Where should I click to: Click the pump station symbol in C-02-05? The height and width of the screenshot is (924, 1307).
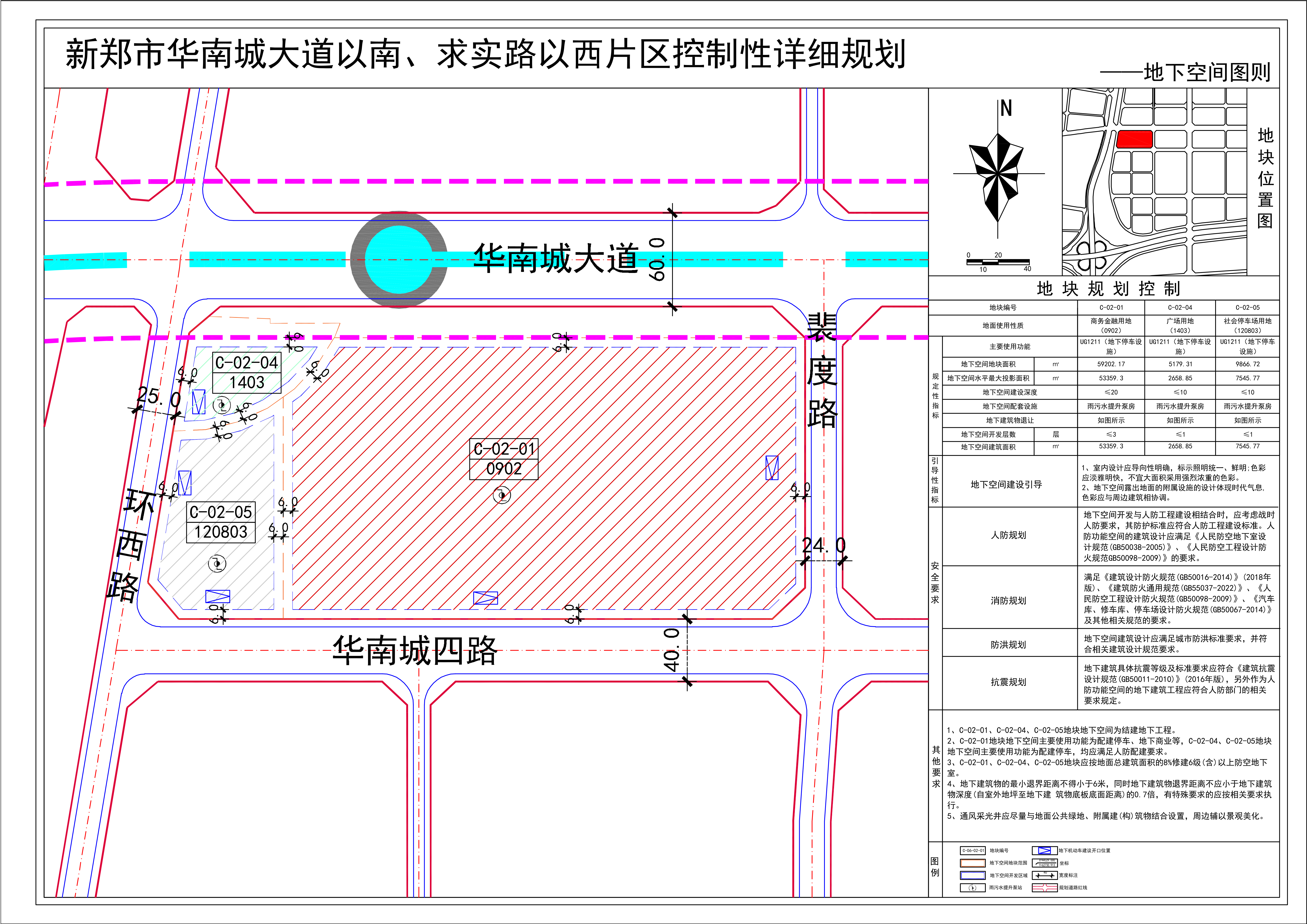(217, 564)
